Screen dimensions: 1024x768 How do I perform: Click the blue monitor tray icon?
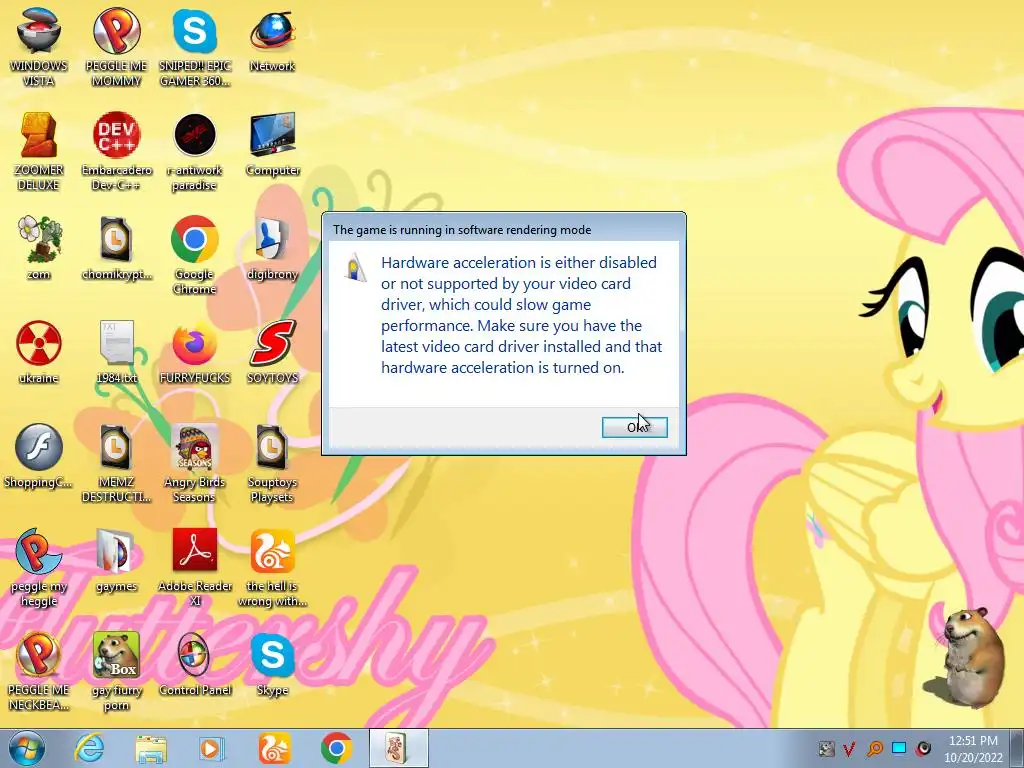click(x=899, y=748)
